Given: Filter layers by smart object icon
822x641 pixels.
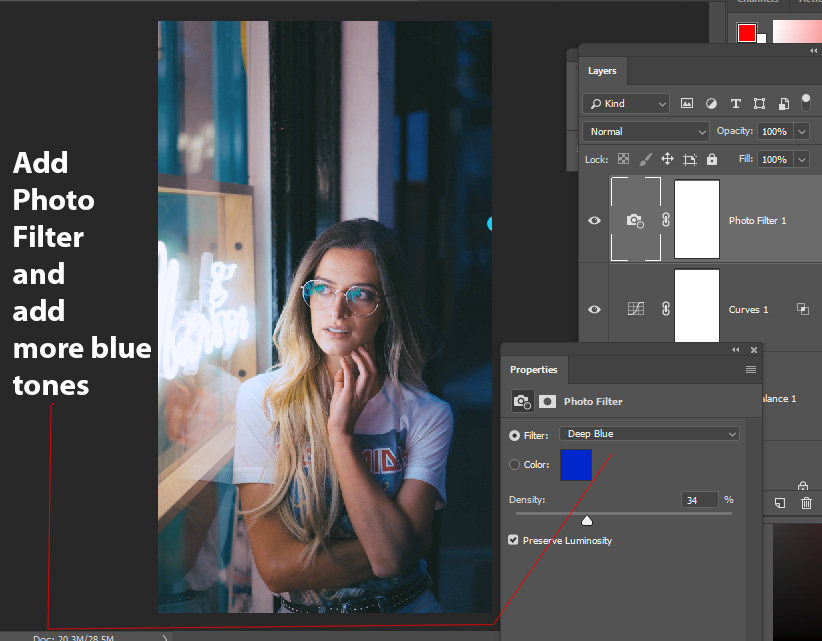Looking at the screenshot, I should (784, 103).
